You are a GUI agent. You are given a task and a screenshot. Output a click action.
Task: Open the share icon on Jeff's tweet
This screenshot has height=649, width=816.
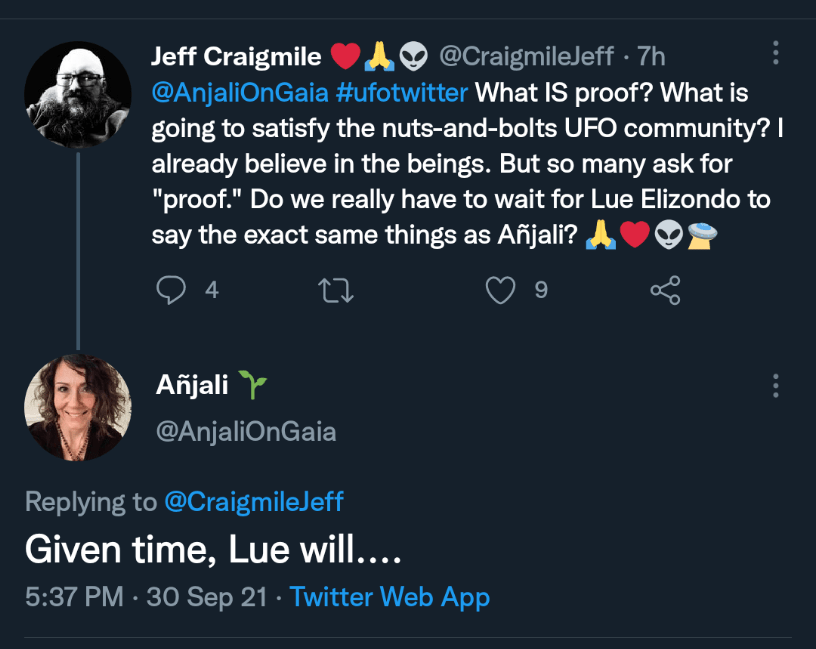click(665, 290)
